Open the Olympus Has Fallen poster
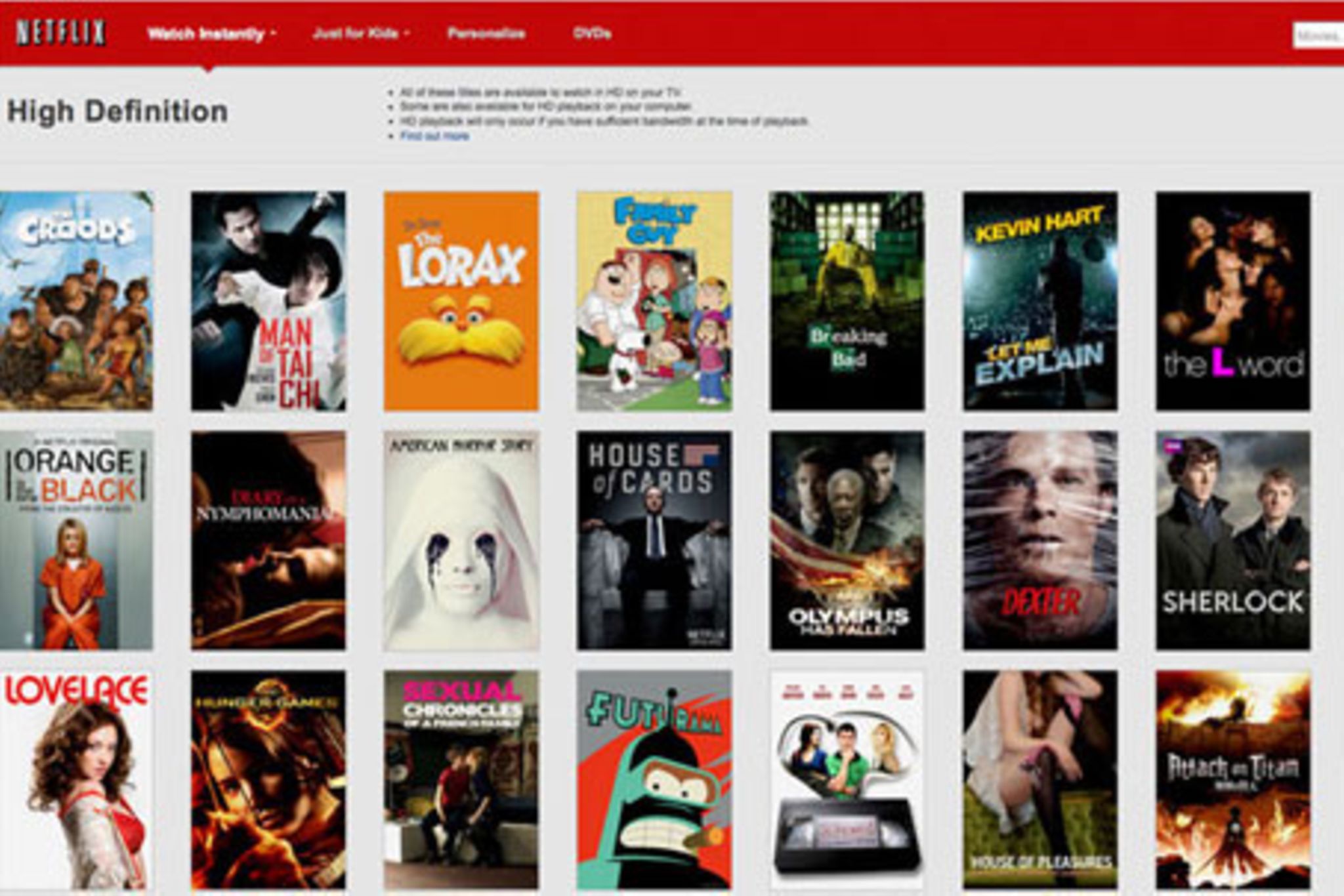 (847, 540)
